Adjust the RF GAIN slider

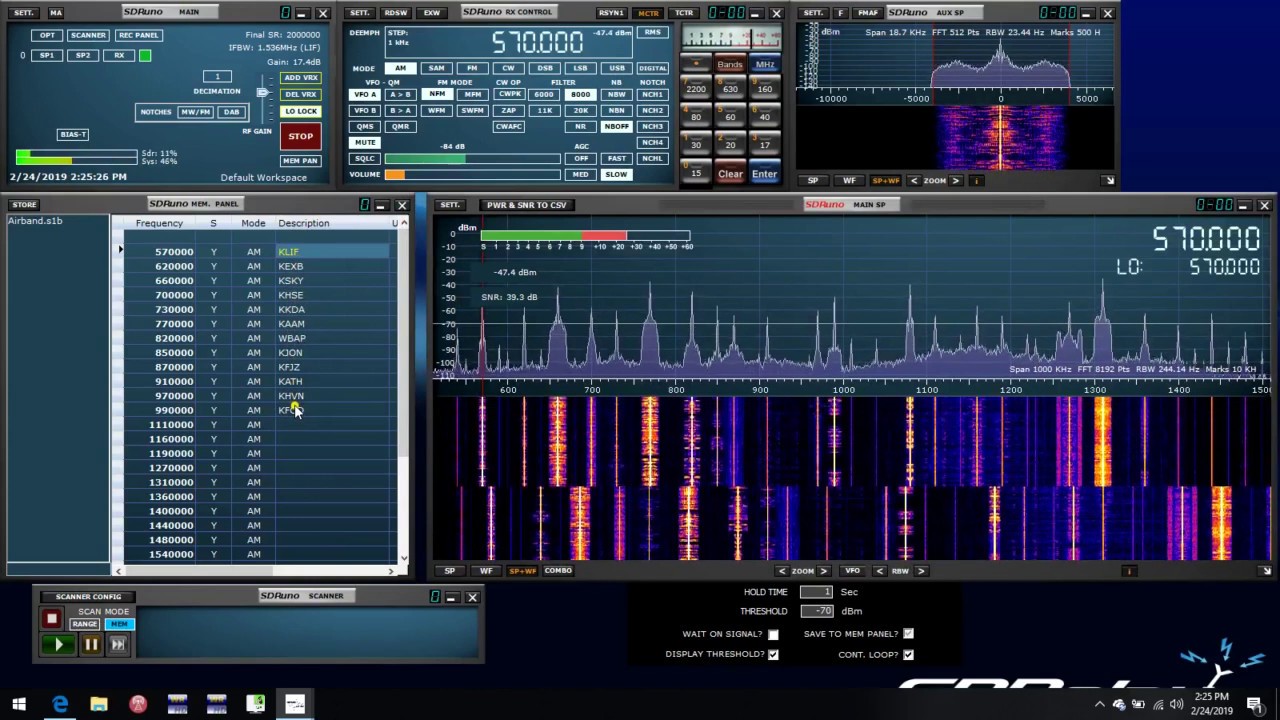pos(263,94)
